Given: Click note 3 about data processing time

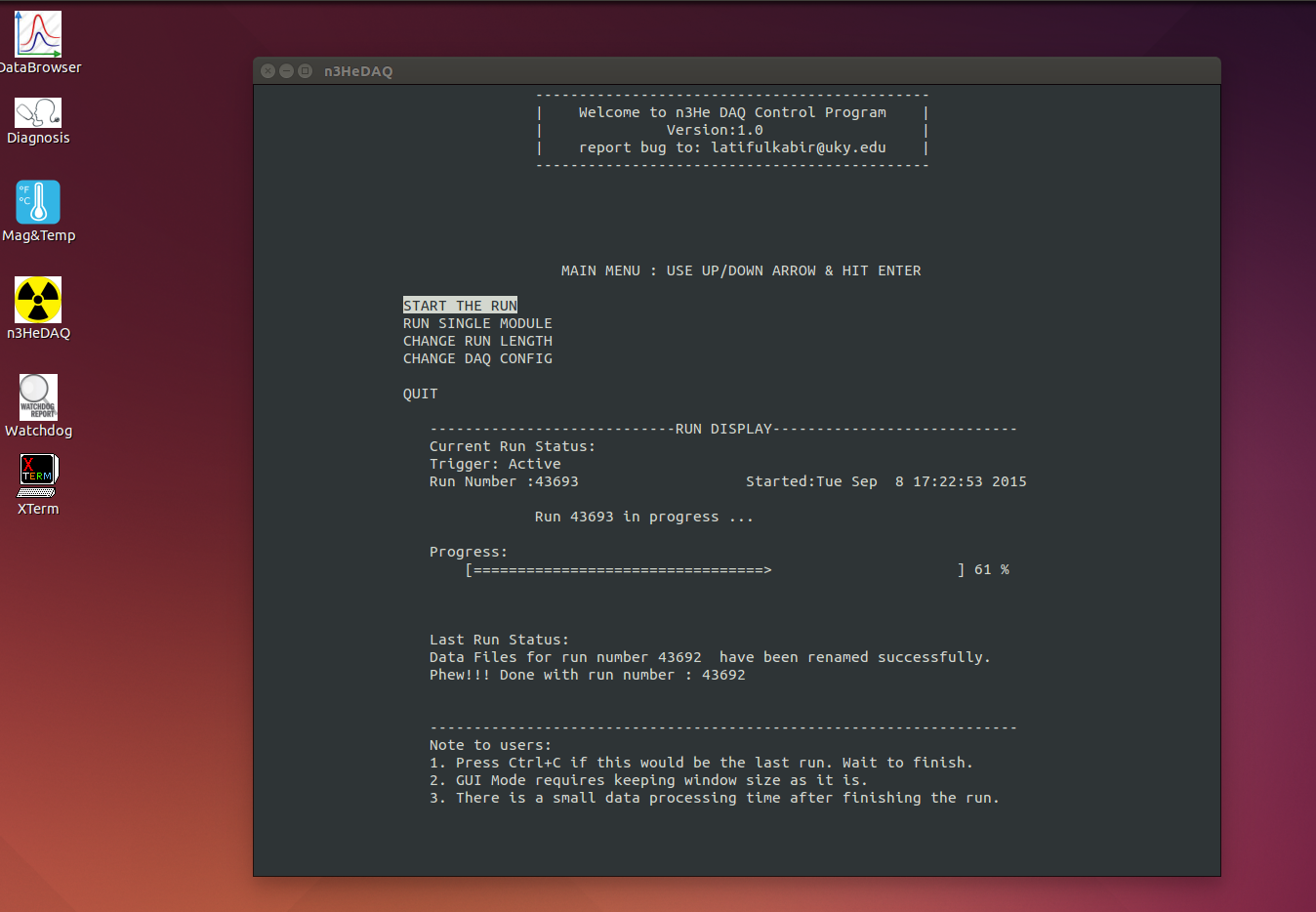Looking at the screenshot, I should click(715, 798).
